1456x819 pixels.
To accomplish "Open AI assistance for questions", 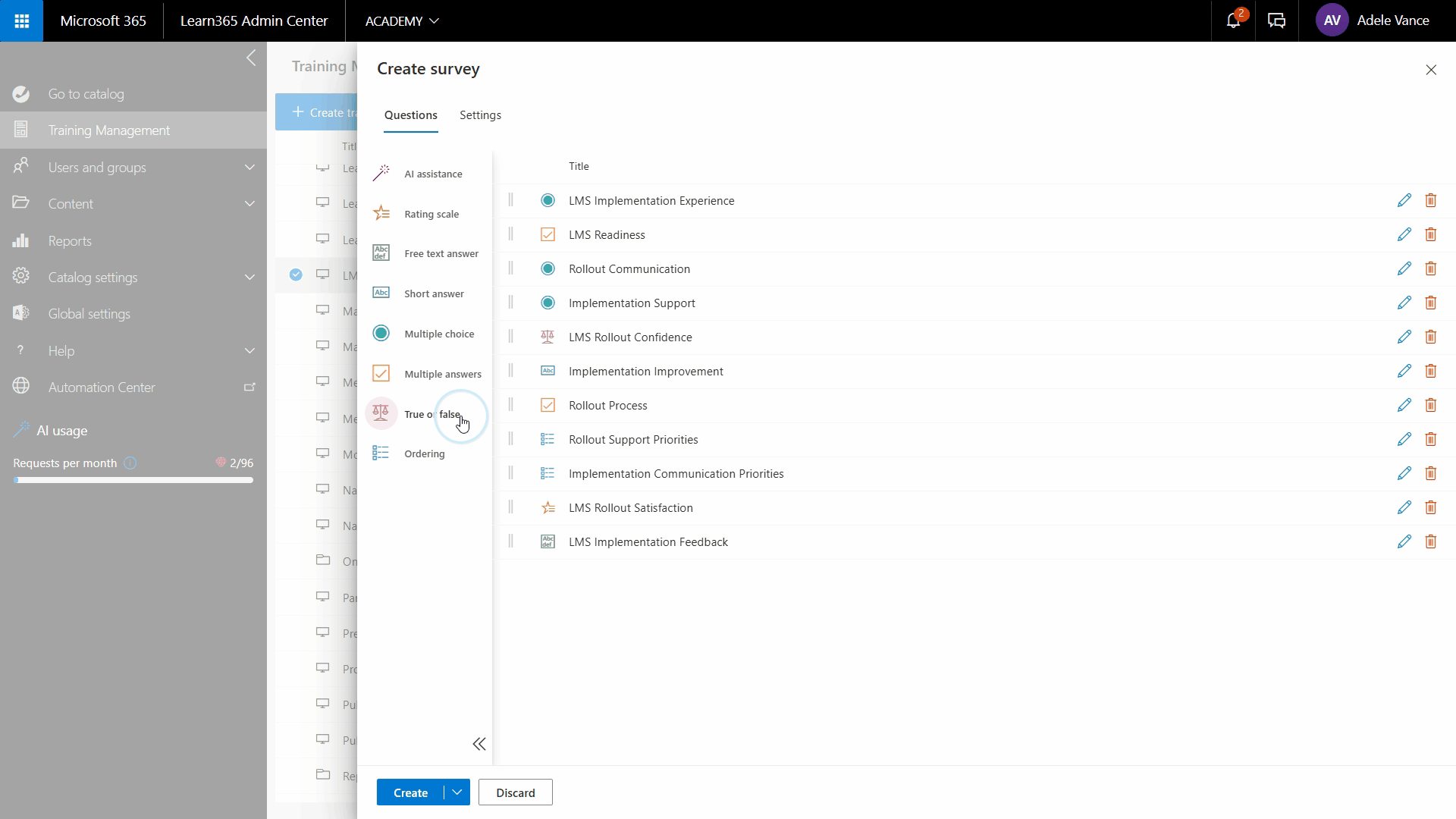I will [x=425, y=174].
